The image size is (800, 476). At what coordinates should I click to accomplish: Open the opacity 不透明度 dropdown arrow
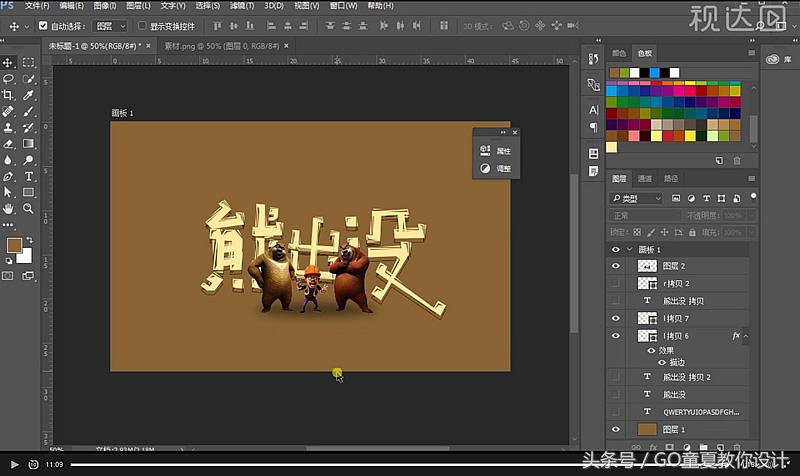point(750,216)
